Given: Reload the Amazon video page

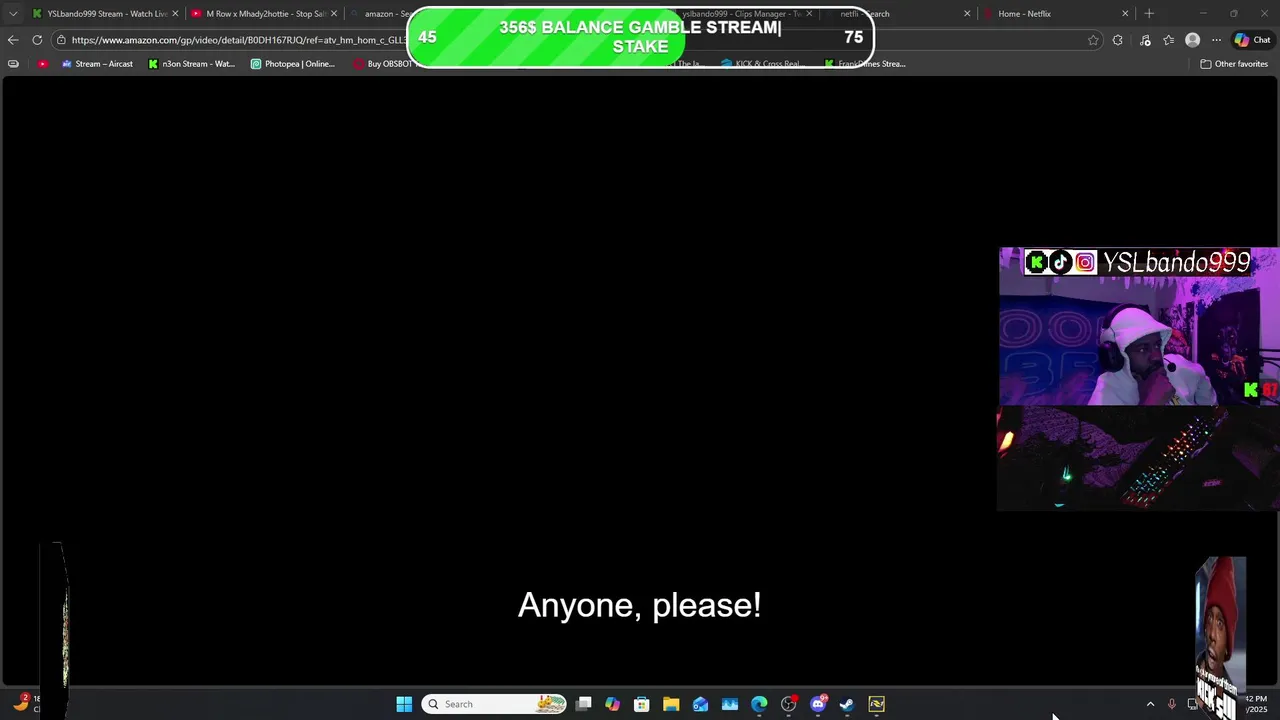Looking at the screenshot, I should (37, 40).
